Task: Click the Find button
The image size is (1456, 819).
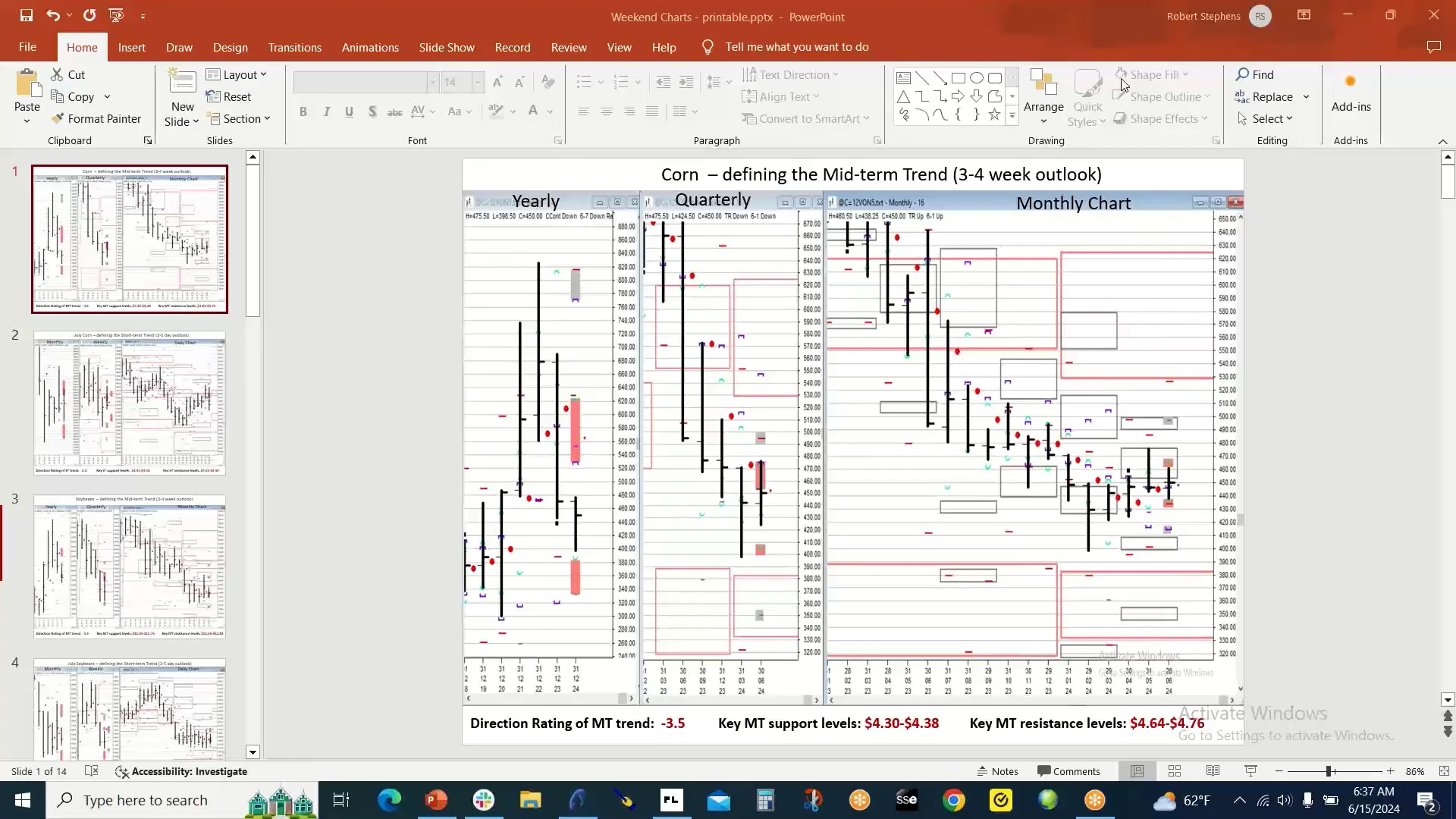Action: point(1255,74)
